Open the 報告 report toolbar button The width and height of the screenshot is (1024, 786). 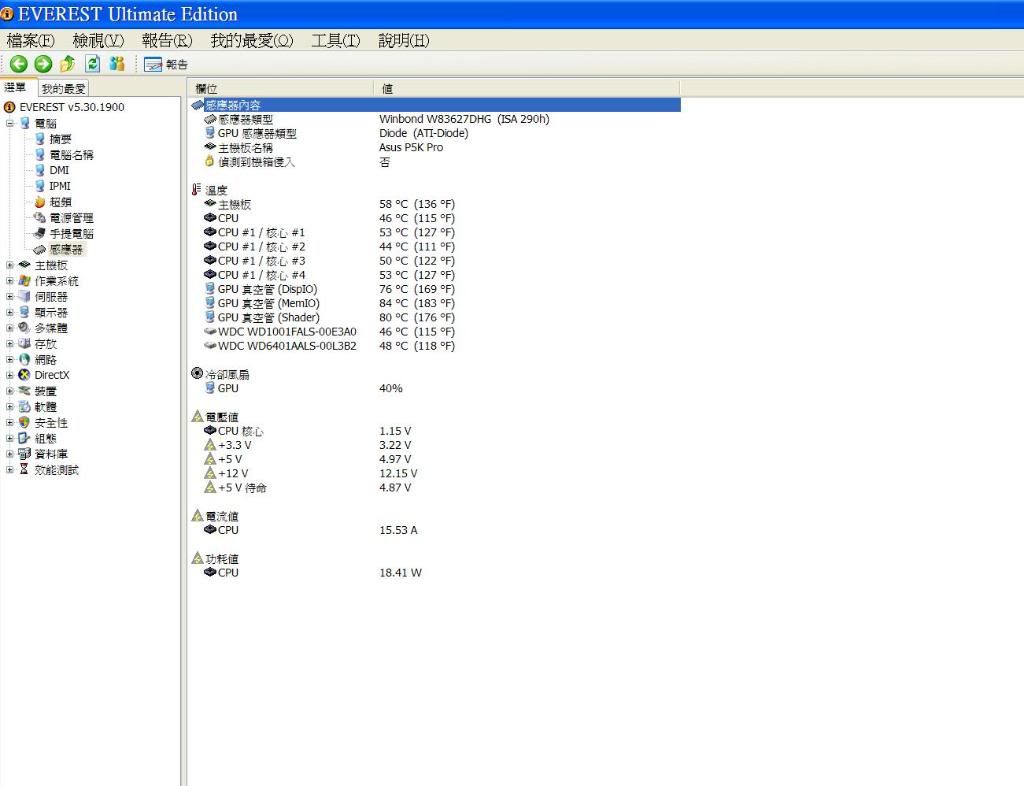pyautogui.click(x=166, y=64)
